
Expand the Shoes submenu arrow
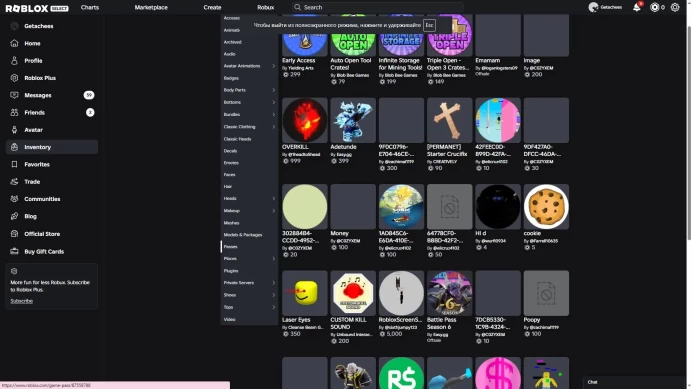point(274,295)
